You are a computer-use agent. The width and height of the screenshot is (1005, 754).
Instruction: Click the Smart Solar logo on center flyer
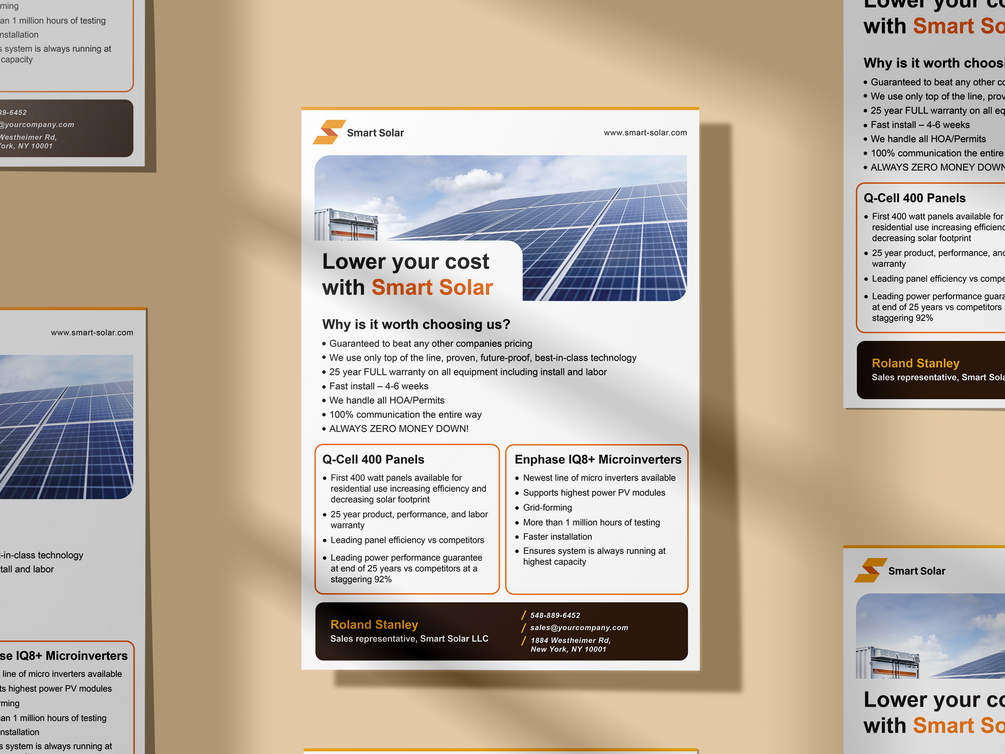coord(329,132)
